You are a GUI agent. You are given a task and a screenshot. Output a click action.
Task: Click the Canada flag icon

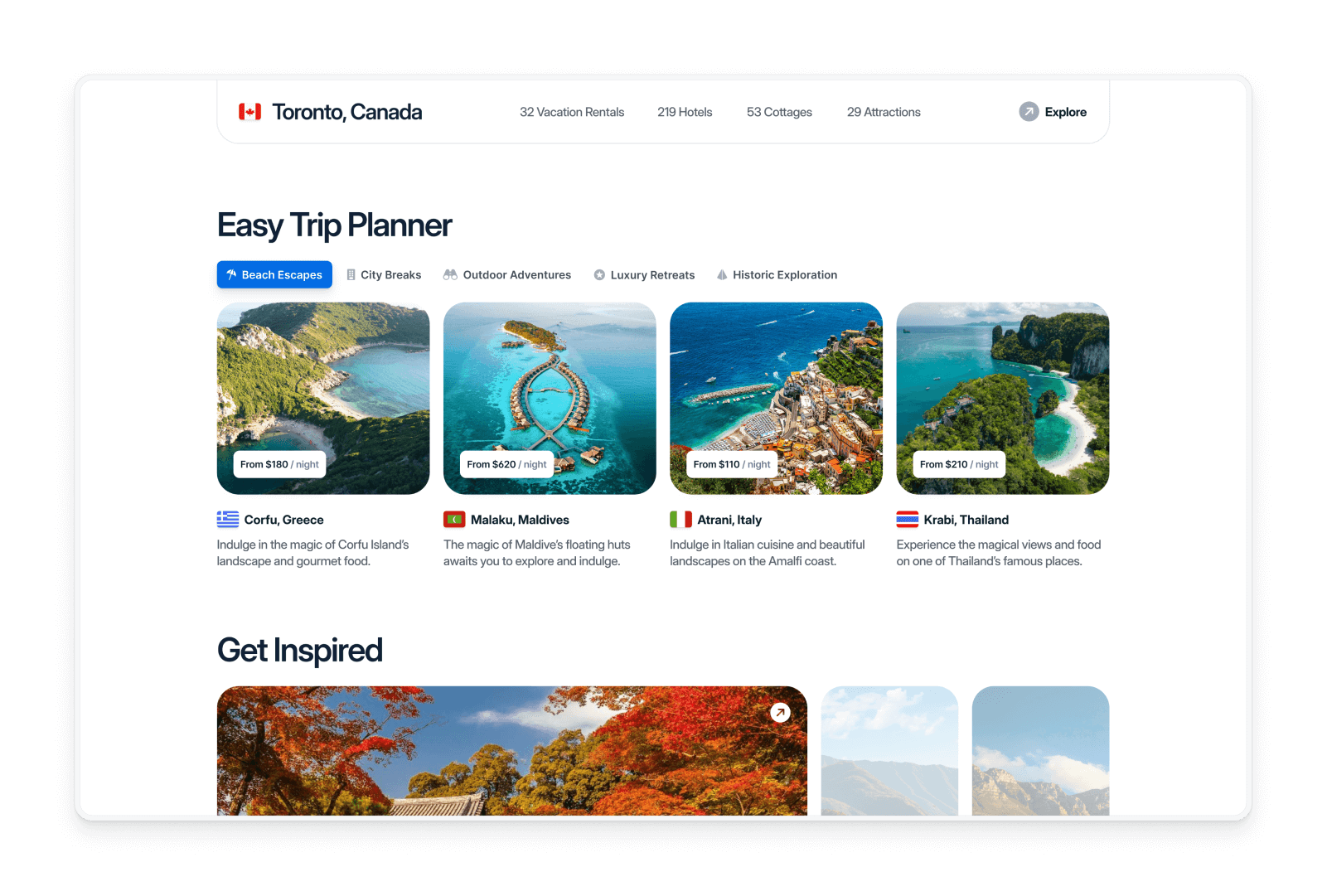tap(249, 112)
